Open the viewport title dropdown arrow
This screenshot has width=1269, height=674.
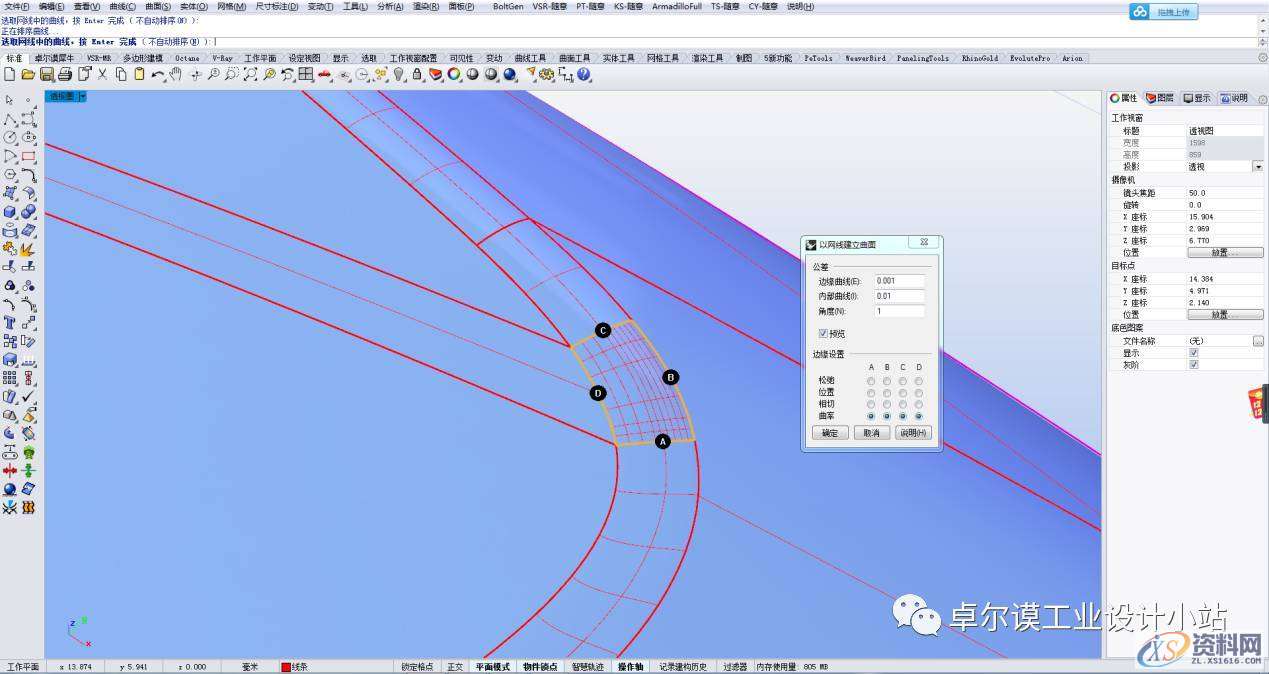(83, 97)
